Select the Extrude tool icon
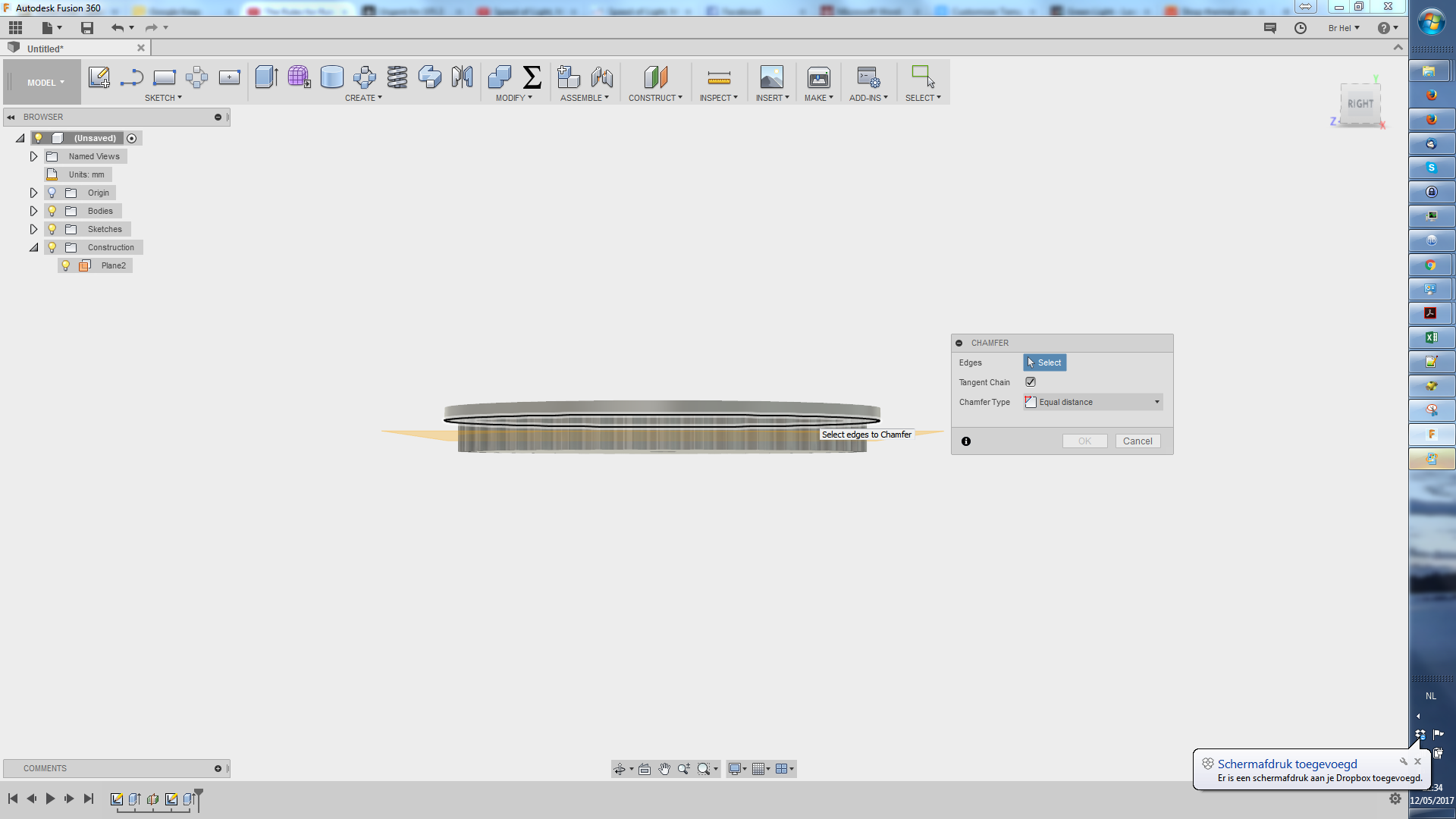The height and width of the screenshot is (819, 1456). 266,77
